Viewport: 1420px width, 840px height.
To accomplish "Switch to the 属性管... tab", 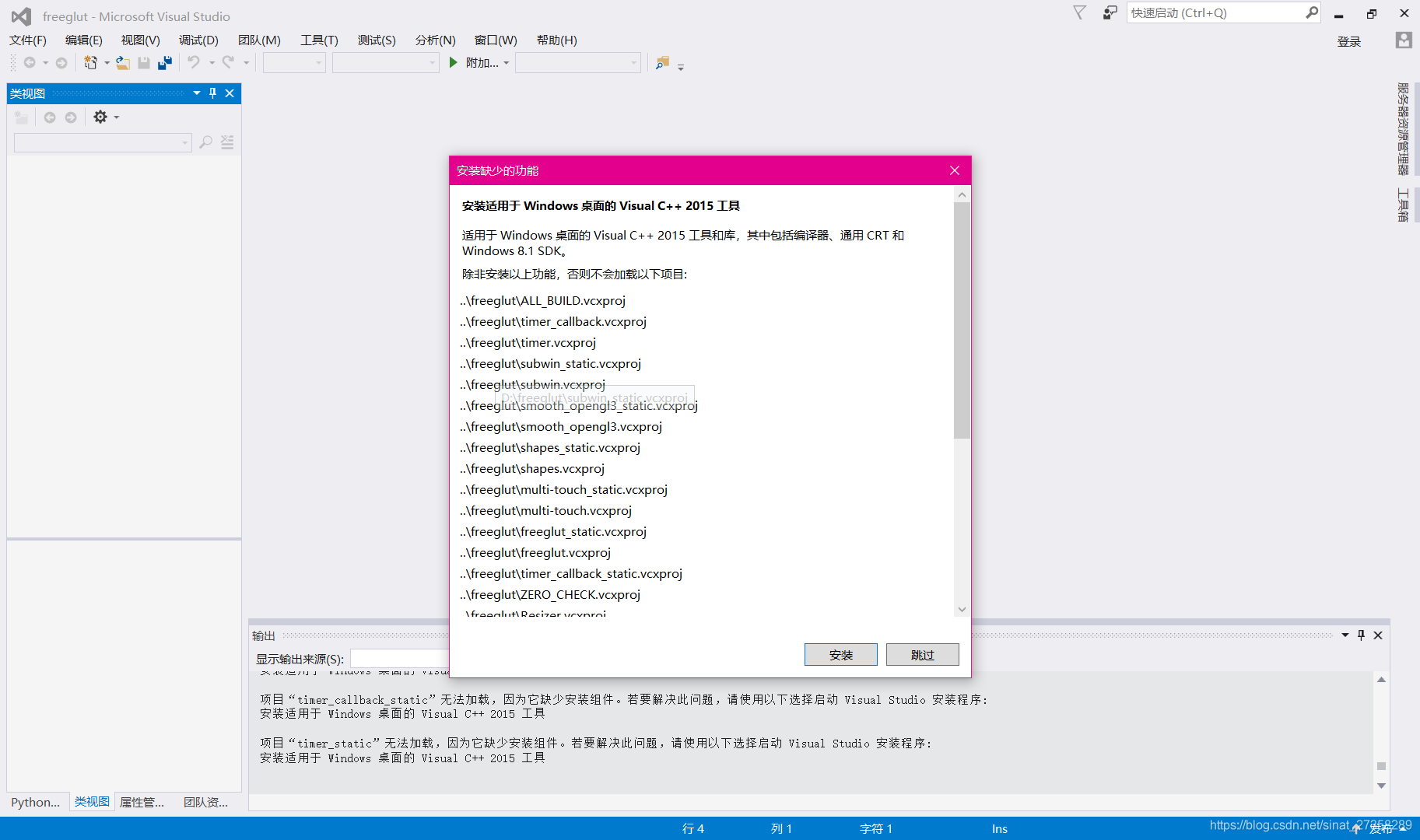I will 142,802.
